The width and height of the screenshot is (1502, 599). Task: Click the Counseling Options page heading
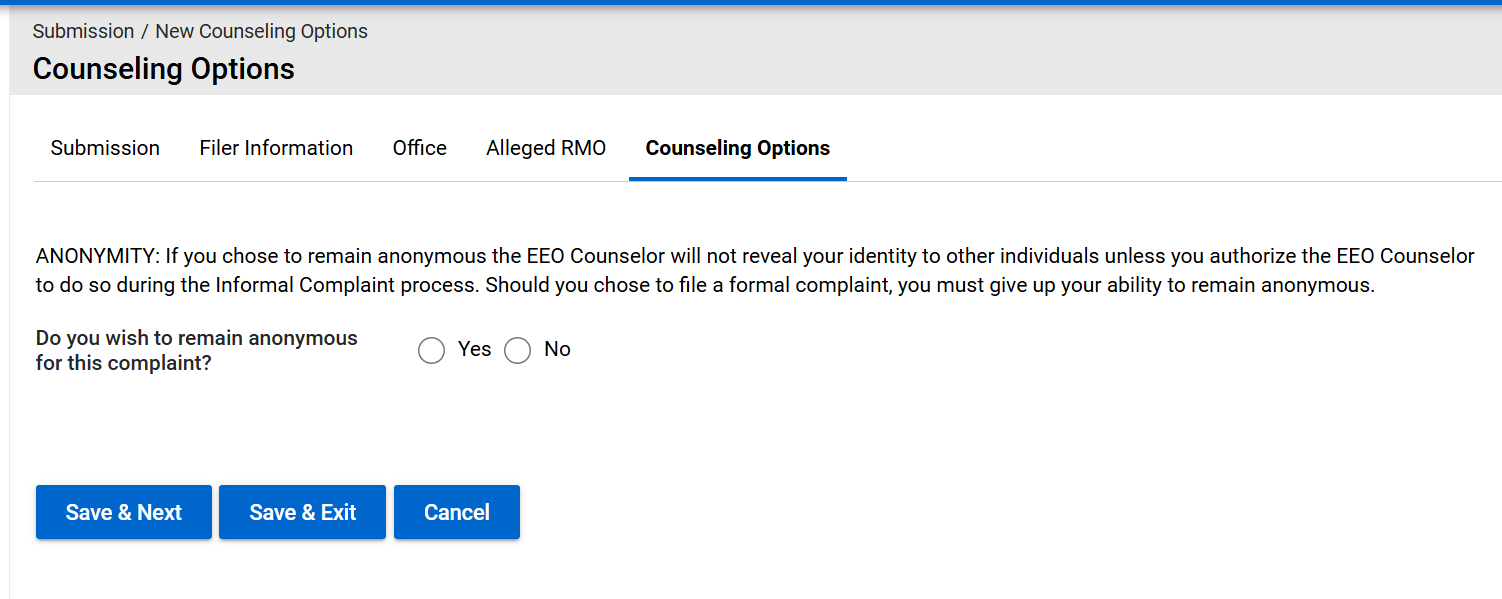pos(164,69)
